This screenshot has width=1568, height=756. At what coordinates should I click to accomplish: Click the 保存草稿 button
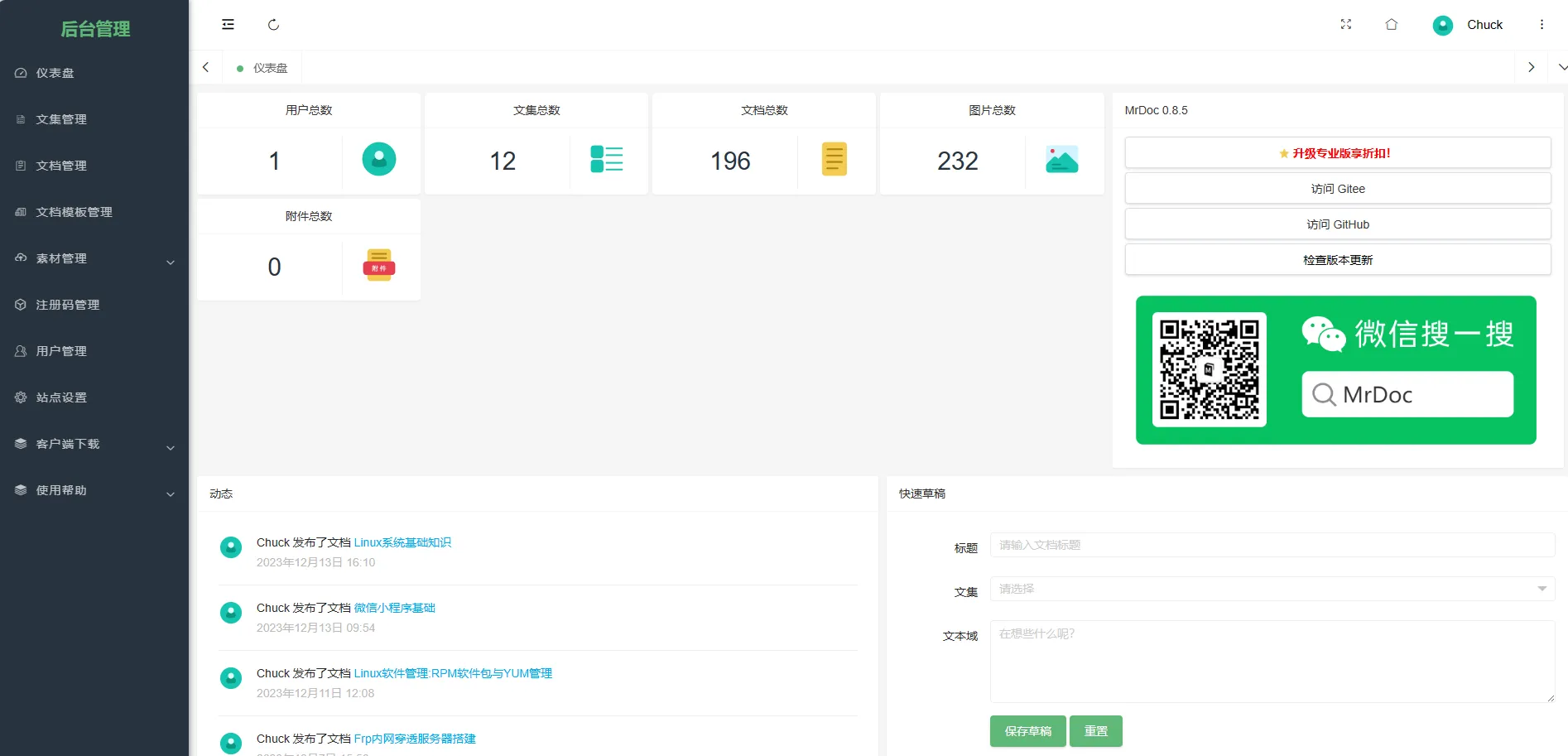coord(1027,731)
